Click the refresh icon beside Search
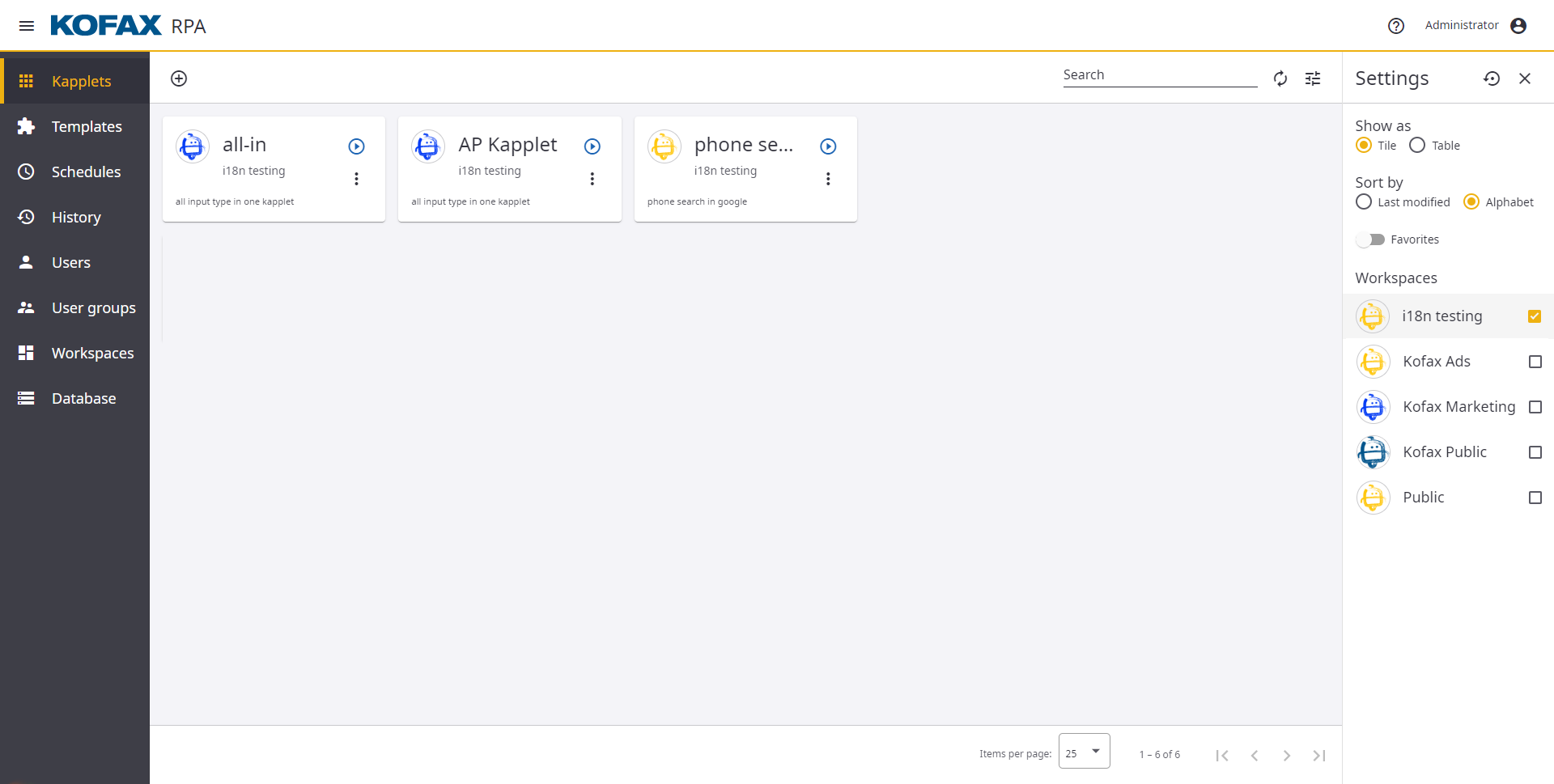This screenshot has height=784, width=1554. (1280, 78)
